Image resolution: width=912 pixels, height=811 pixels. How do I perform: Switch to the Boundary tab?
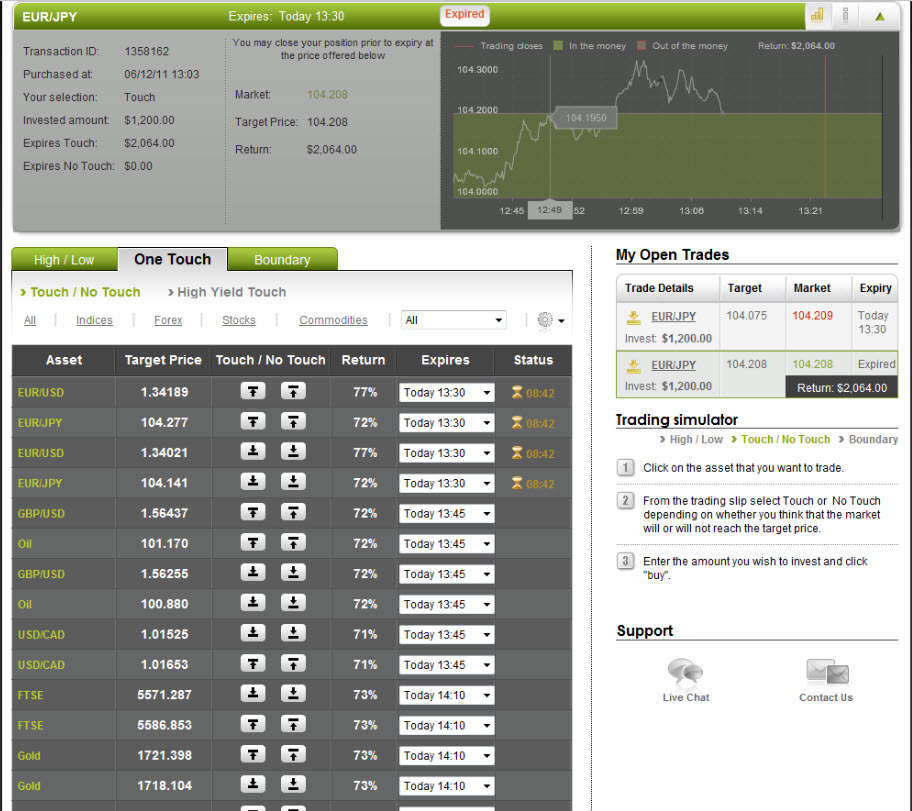pos(282,260)
